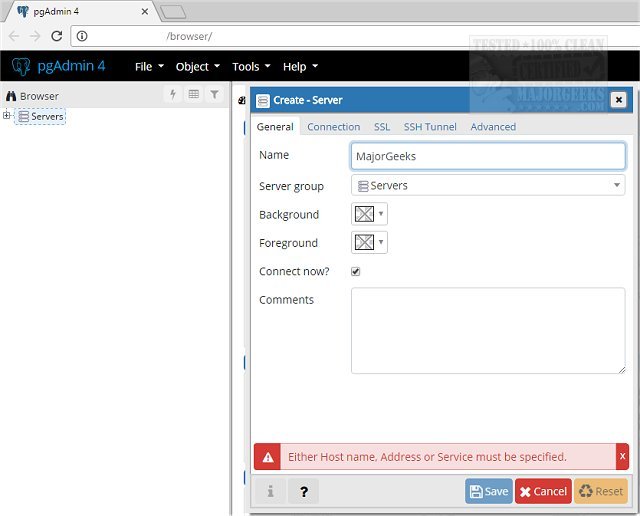This screenshot has width=640, height=516.
Task: Click the Create - Server title server icon
Action: [x=263, y=100]
